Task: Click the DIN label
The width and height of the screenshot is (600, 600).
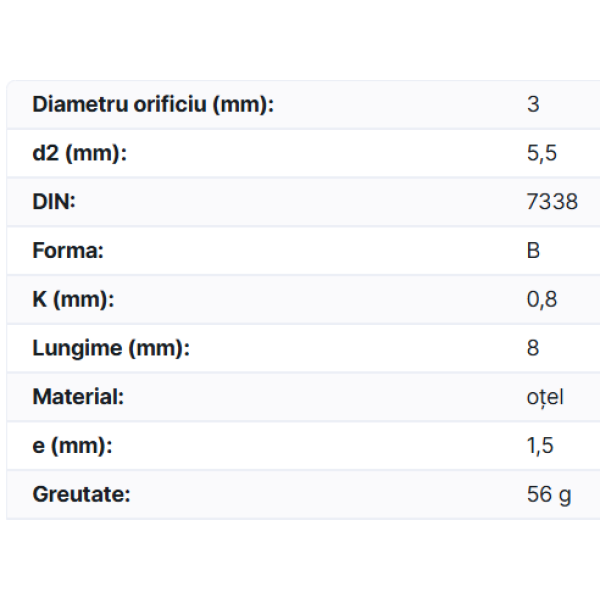Action: pyautogui.click(x=54, y=201)
